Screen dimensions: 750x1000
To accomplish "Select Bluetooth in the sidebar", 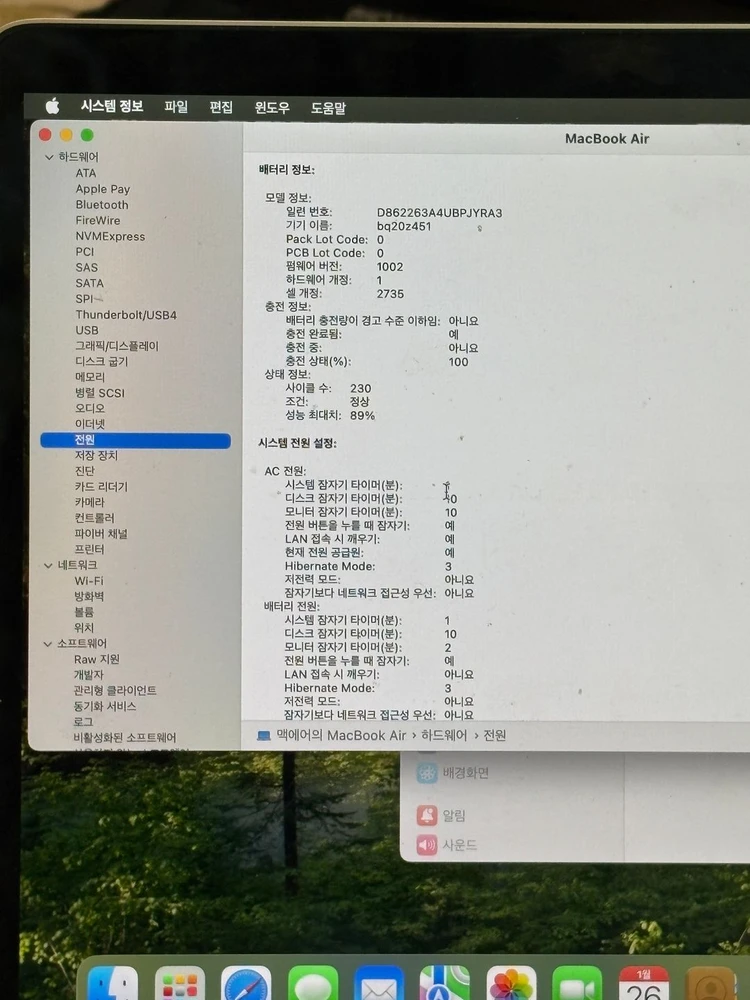I will pos(102,205).
